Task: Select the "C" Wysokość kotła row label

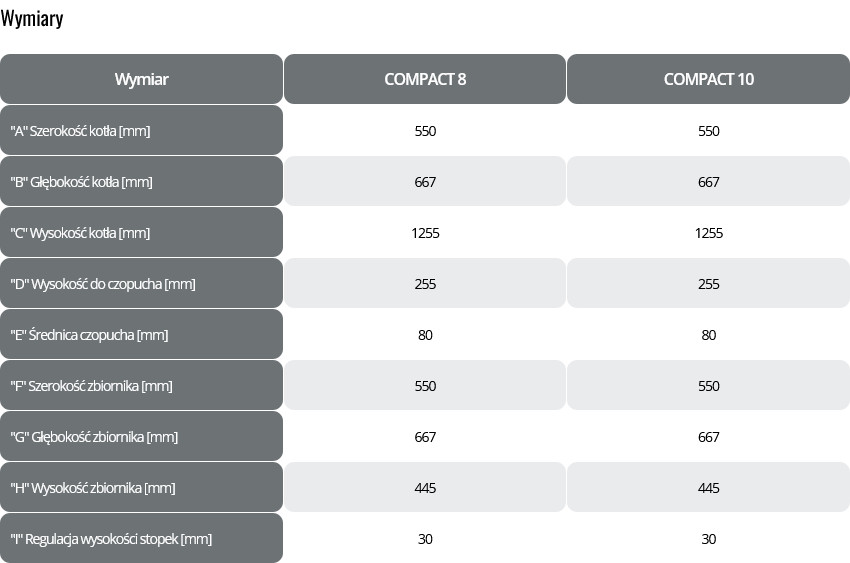Action: point(80,233)
